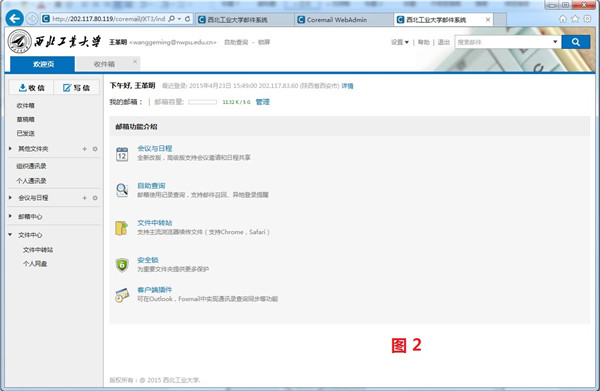Open the 文件中转站 feature link
The image size is (600, 391).
point(155,223)
